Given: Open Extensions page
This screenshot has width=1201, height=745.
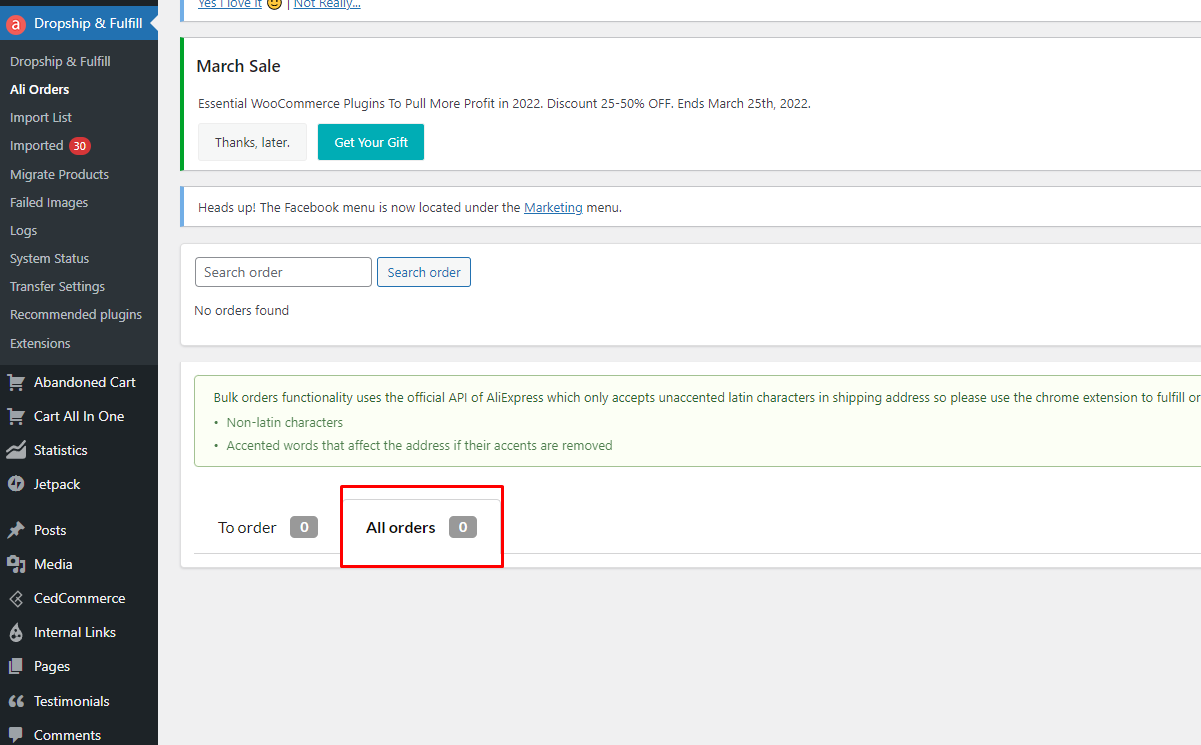Looking at the screenshot, I should 40,343.
